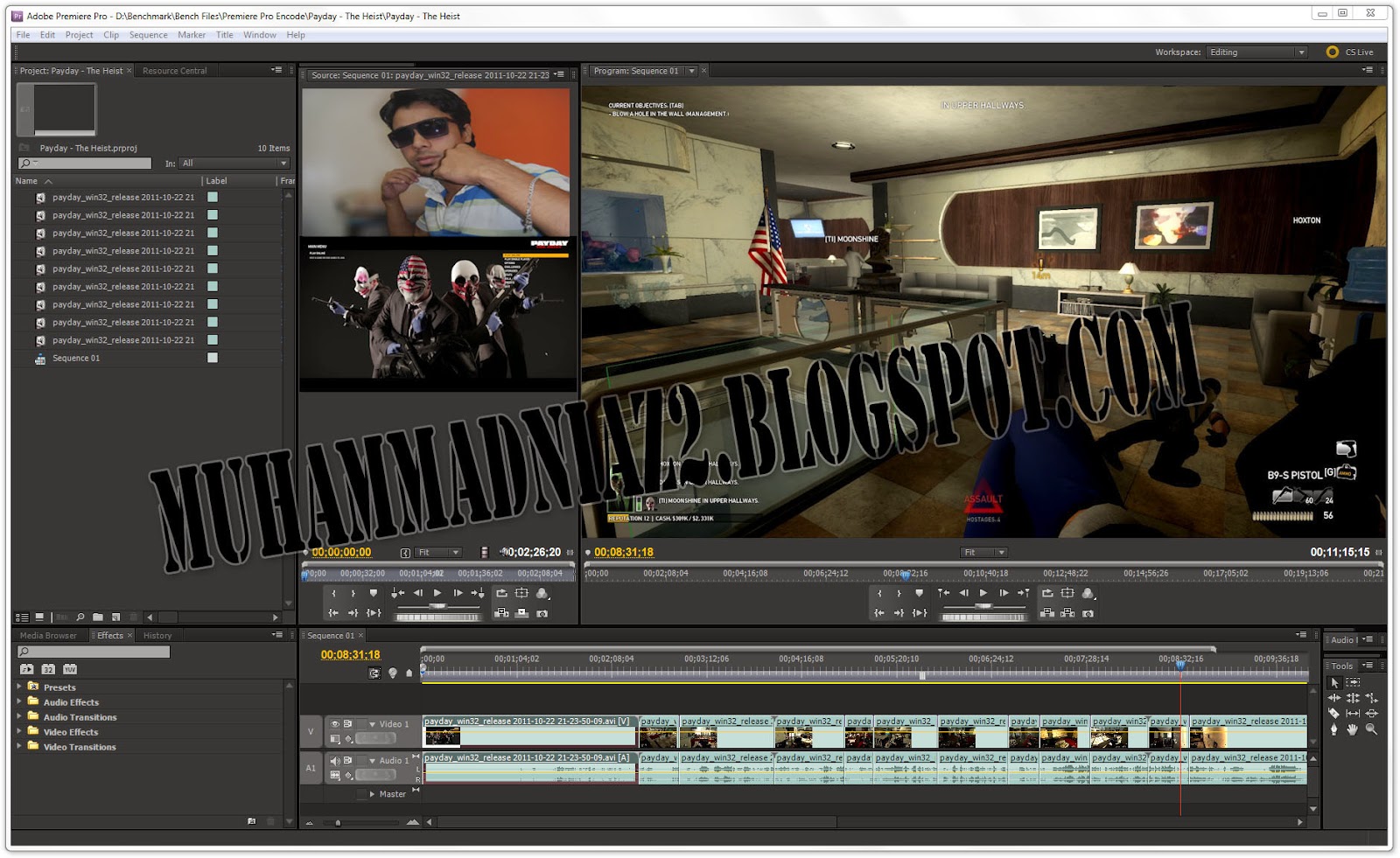Collapse the Video 1 track
1400x858 pixels.
pyautogui.click(x=373, y=724)
